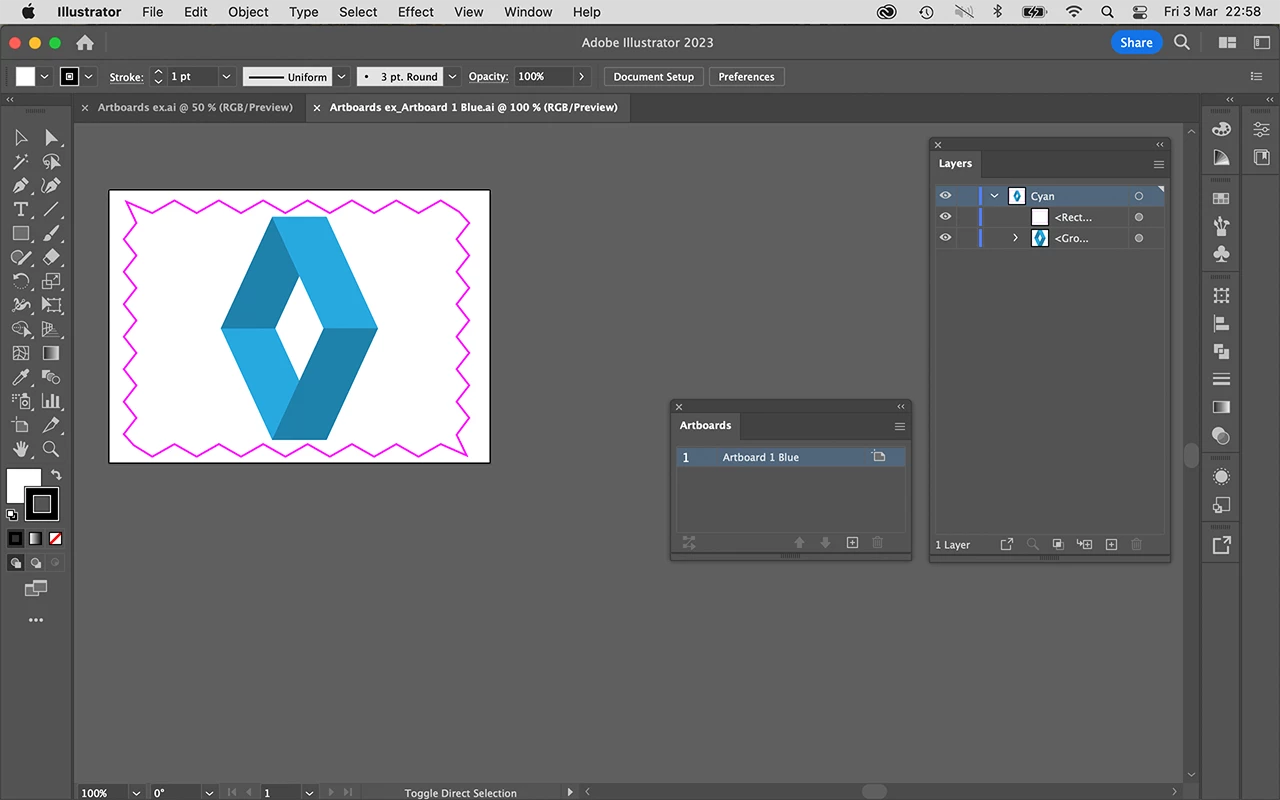Select the Scale tool
This screenshot has height=800, width=1280.
[52, 282]
